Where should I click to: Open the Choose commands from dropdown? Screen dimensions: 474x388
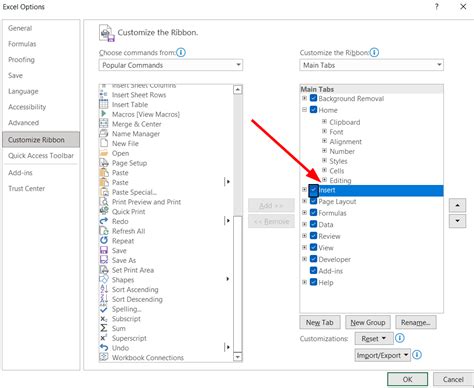[171, 65]
